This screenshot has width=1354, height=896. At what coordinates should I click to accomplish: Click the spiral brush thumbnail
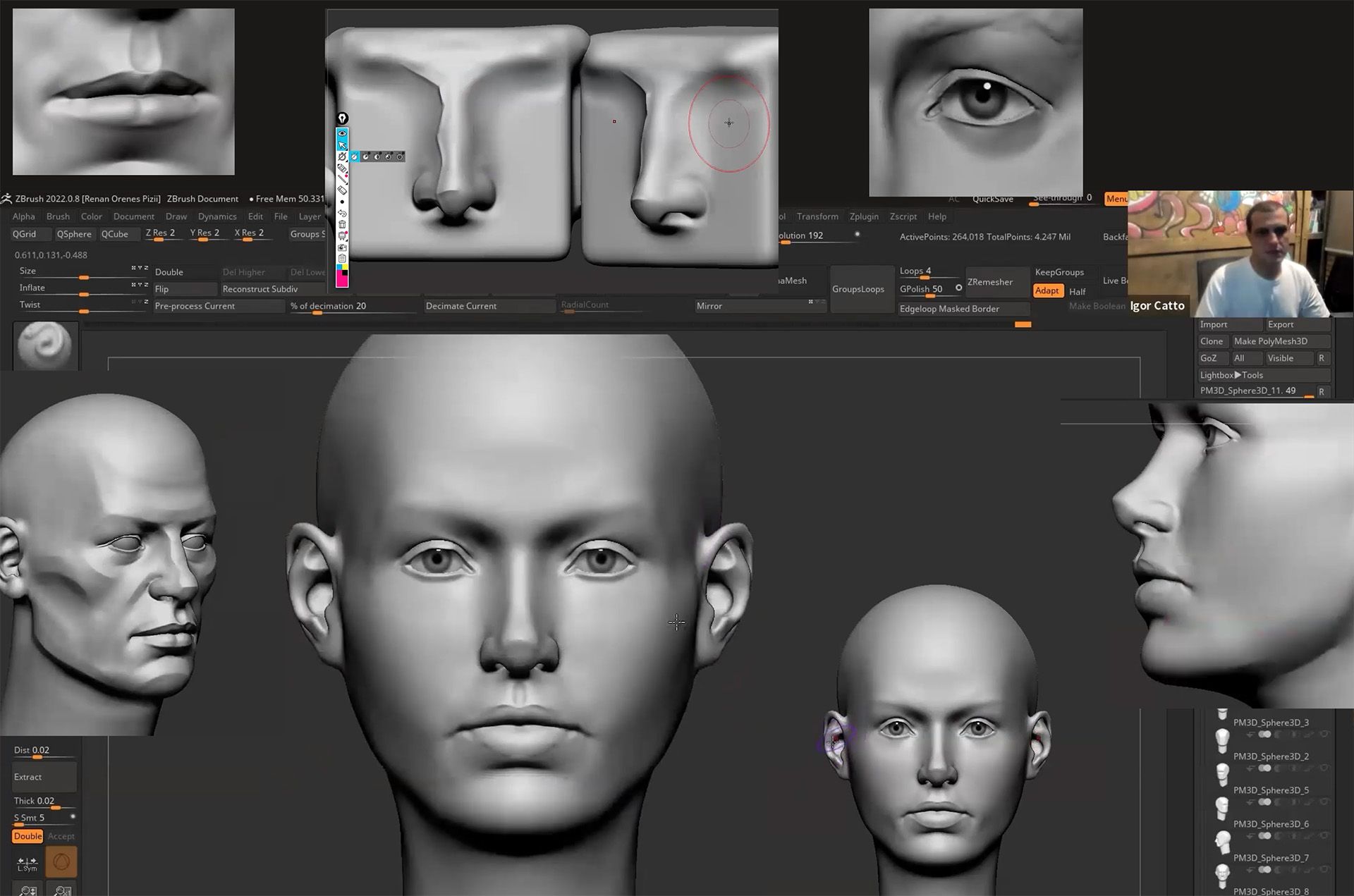(x=45, y=345)
